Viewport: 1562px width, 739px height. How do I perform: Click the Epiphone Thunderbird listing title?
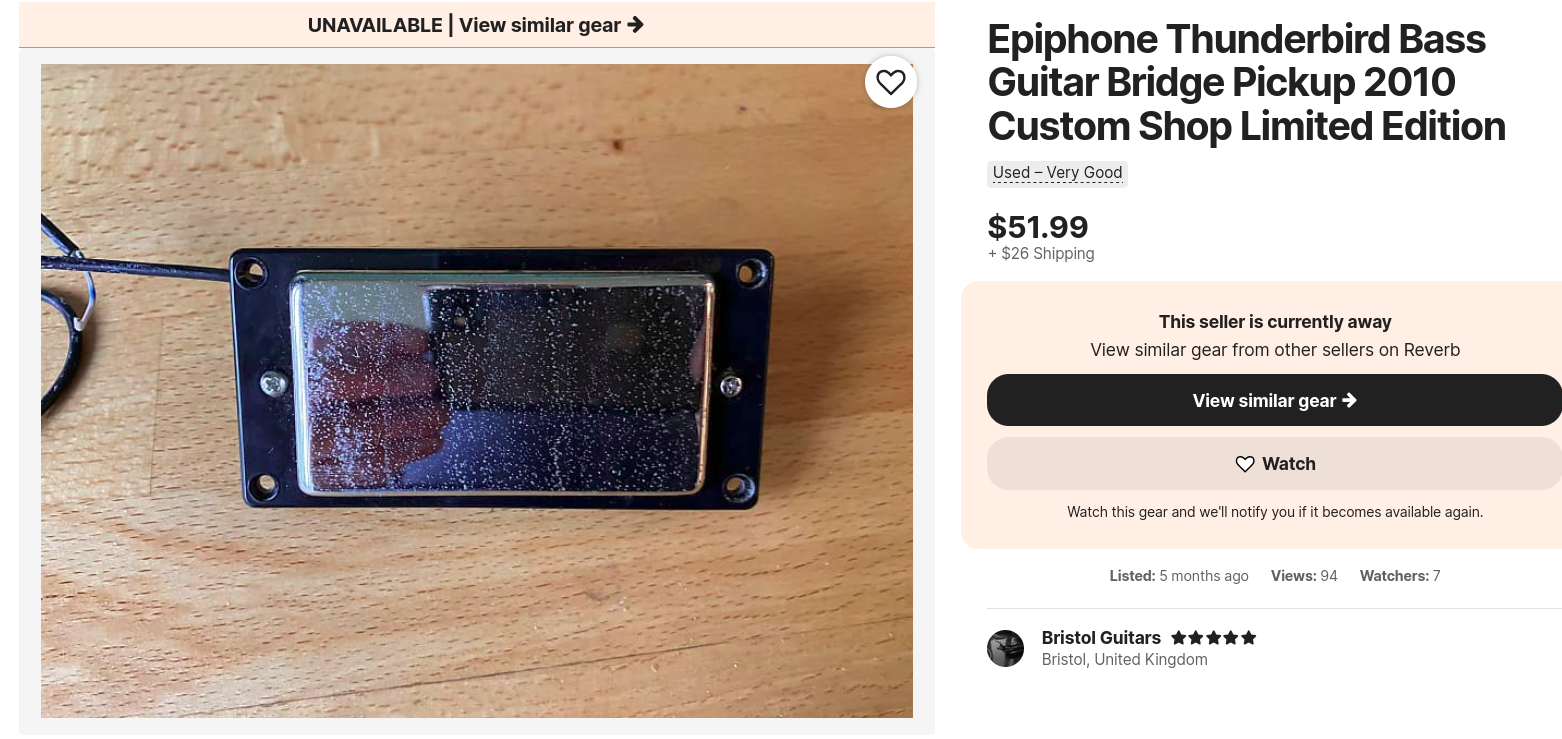pyautogui.click(x=1246, y=82)
